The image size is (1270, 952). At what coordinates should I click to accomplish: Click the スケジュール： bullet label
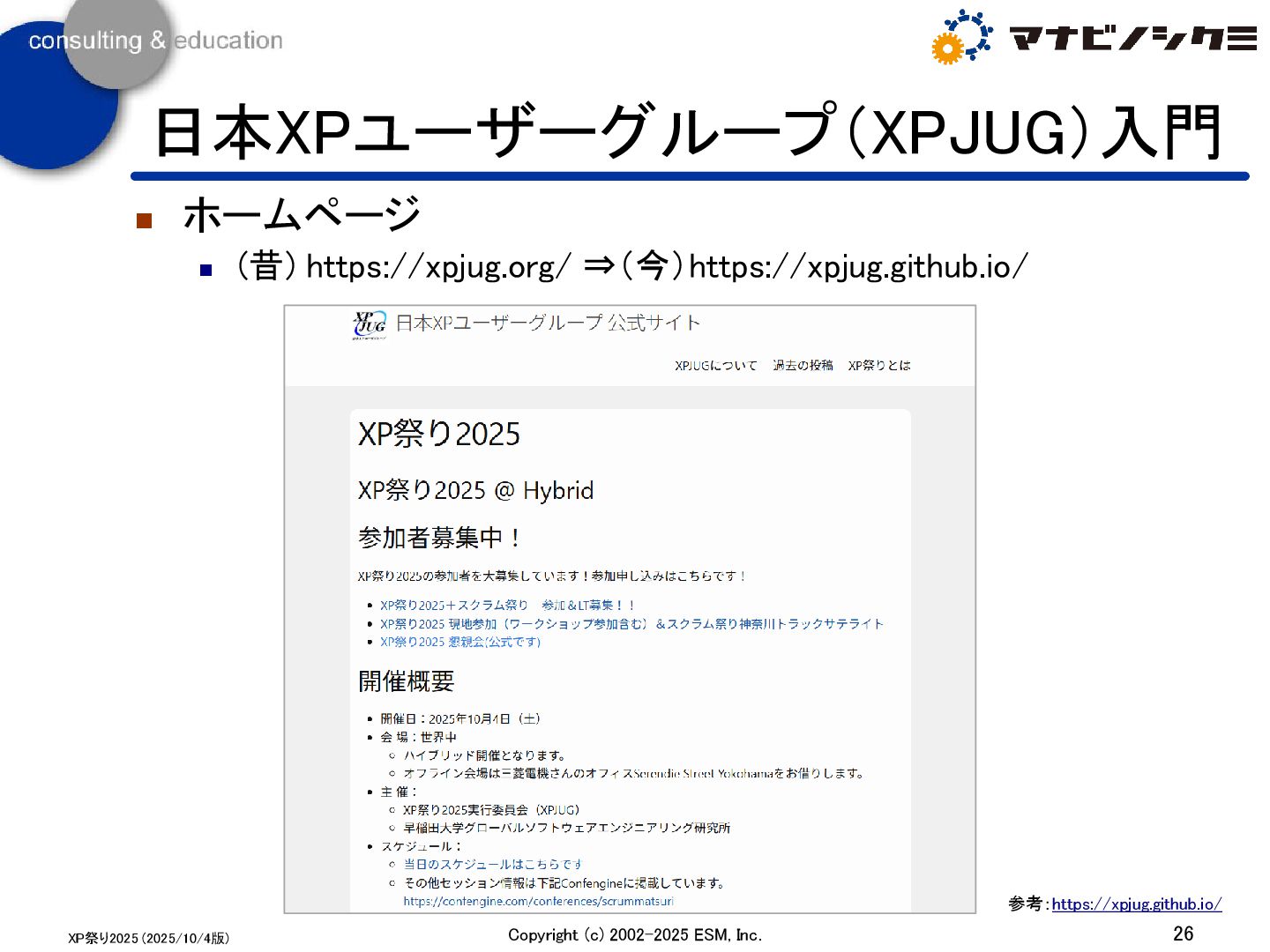coord(422,846)
